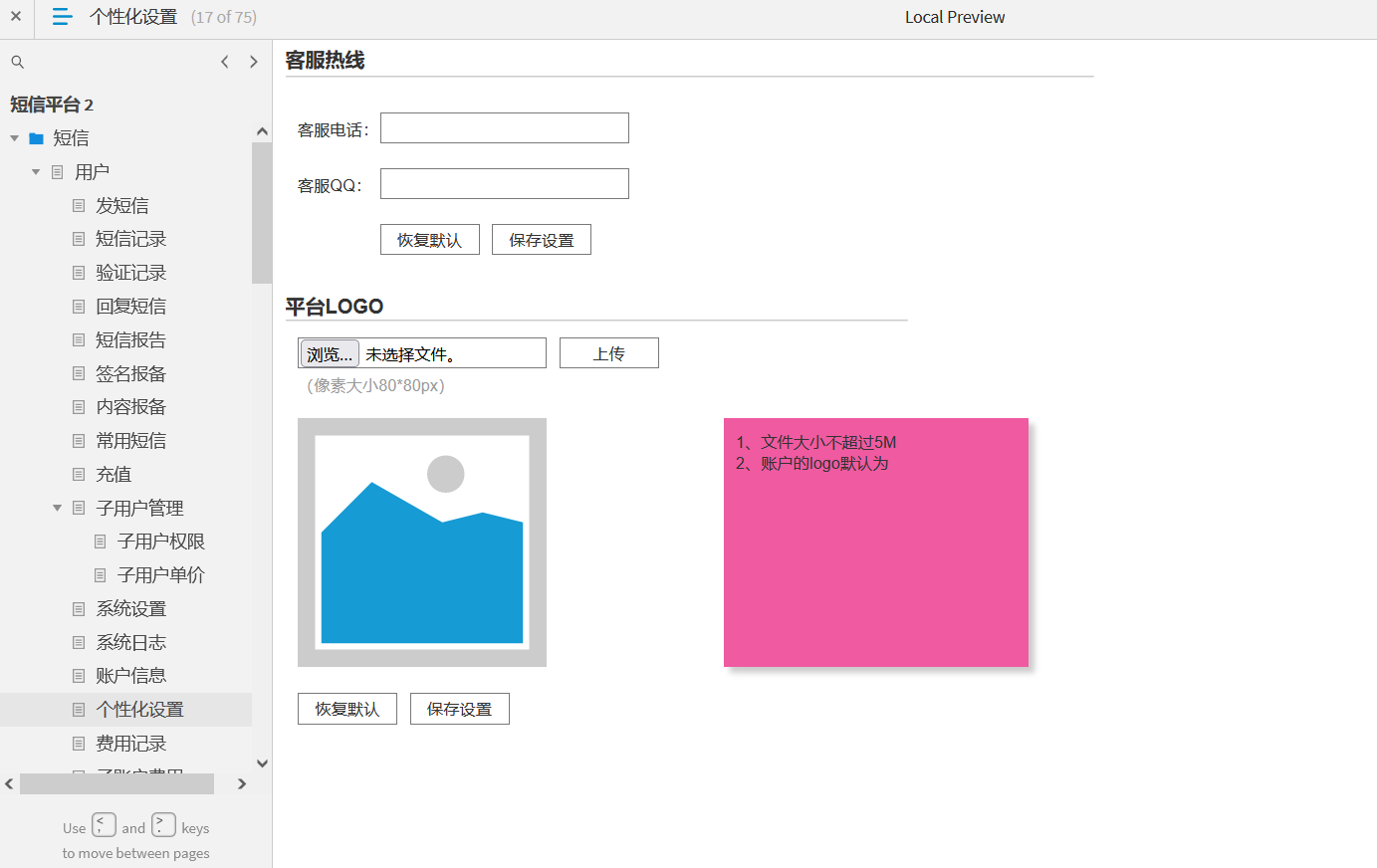Go to previous page arrow

225,62
